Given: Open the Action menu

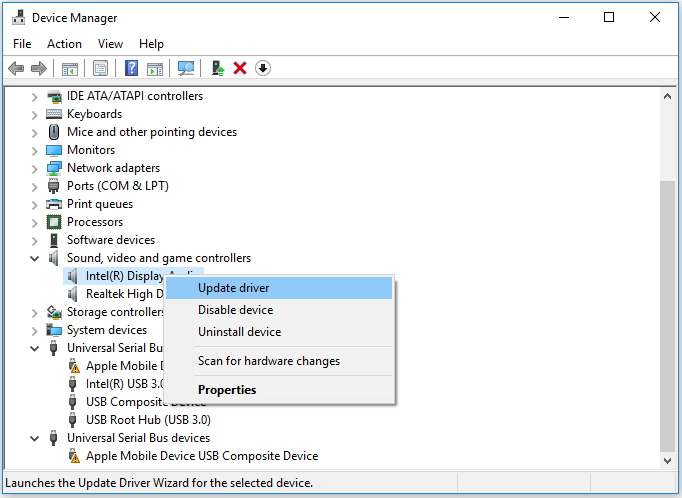Looking at the screenshot, I should tap(64, 44).
